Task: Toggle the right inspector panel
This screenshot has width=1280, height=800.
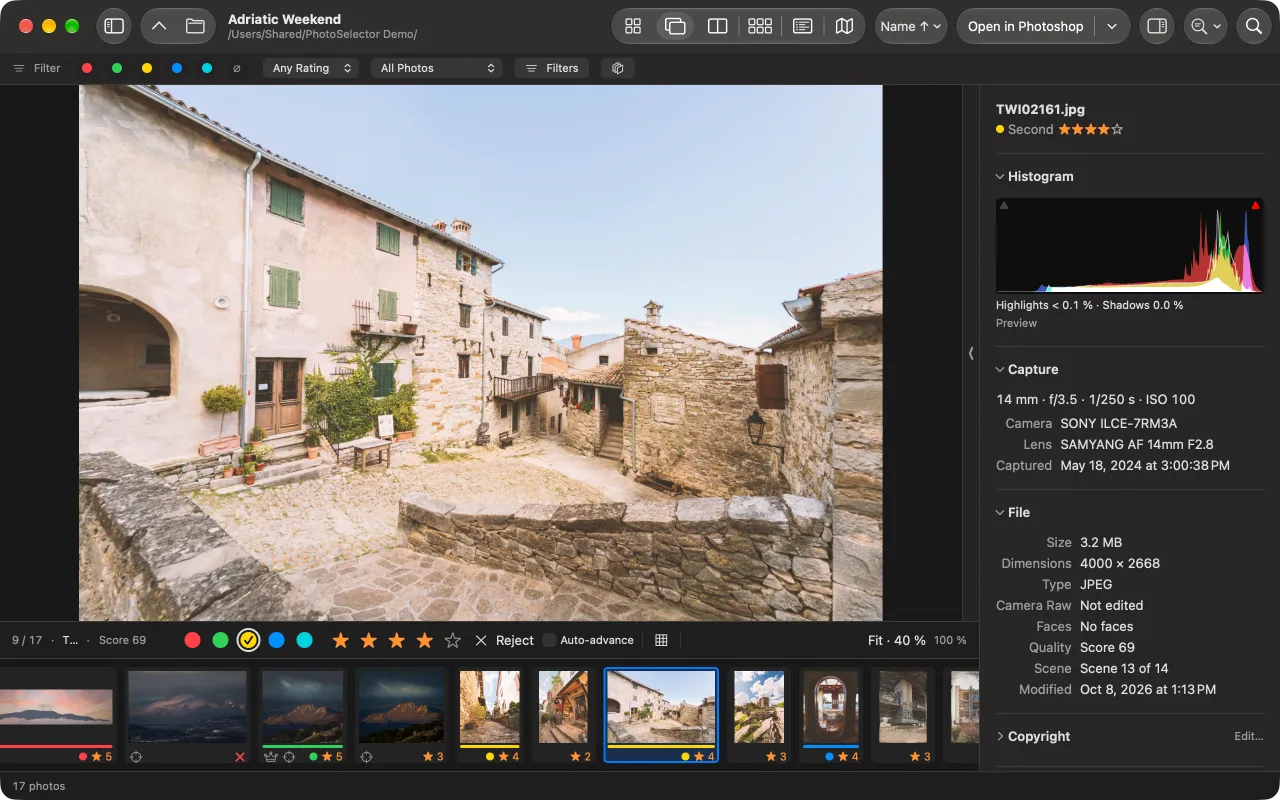Action: tap(1157, 26)
